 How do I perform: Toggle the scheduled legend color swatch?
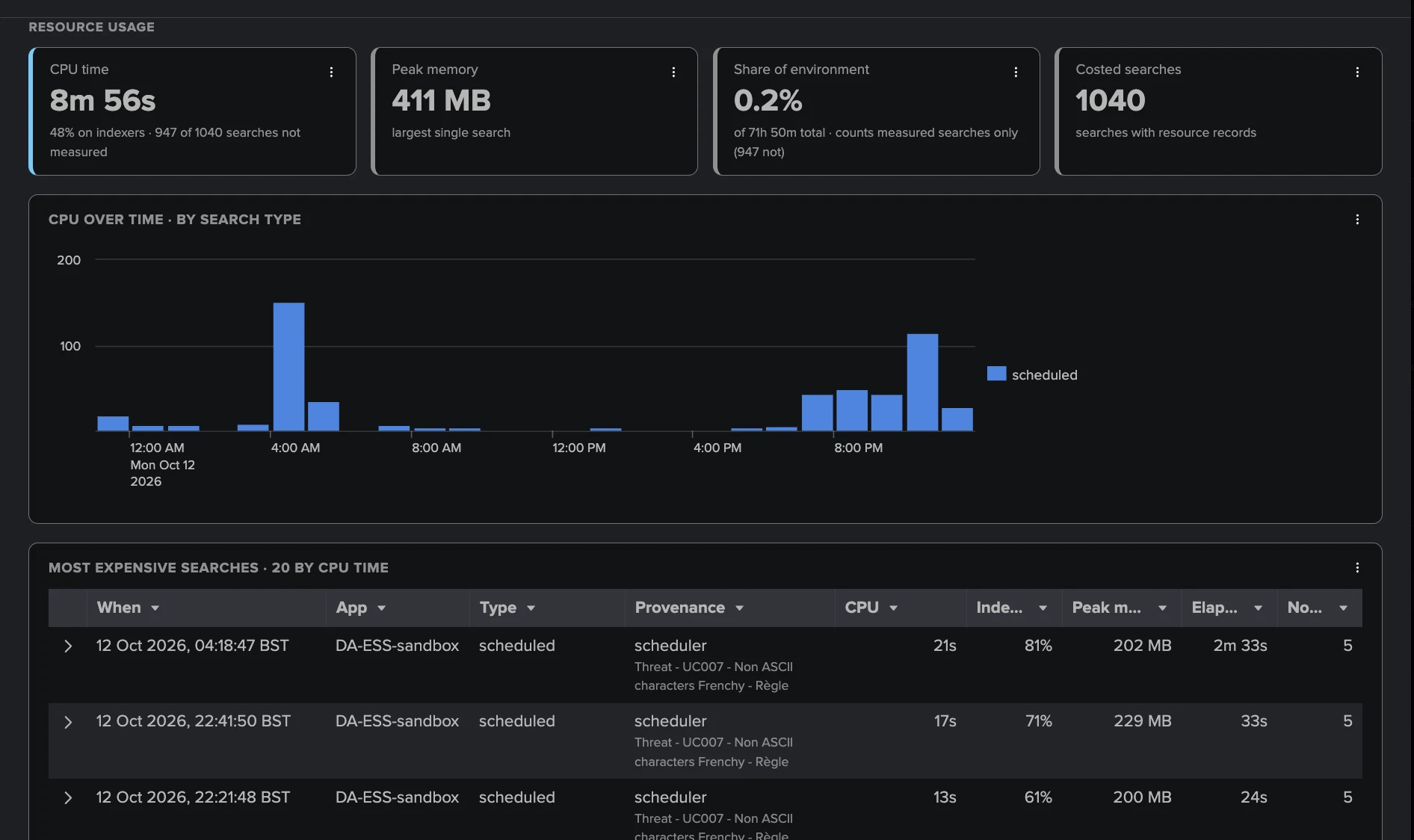(996, 374)
